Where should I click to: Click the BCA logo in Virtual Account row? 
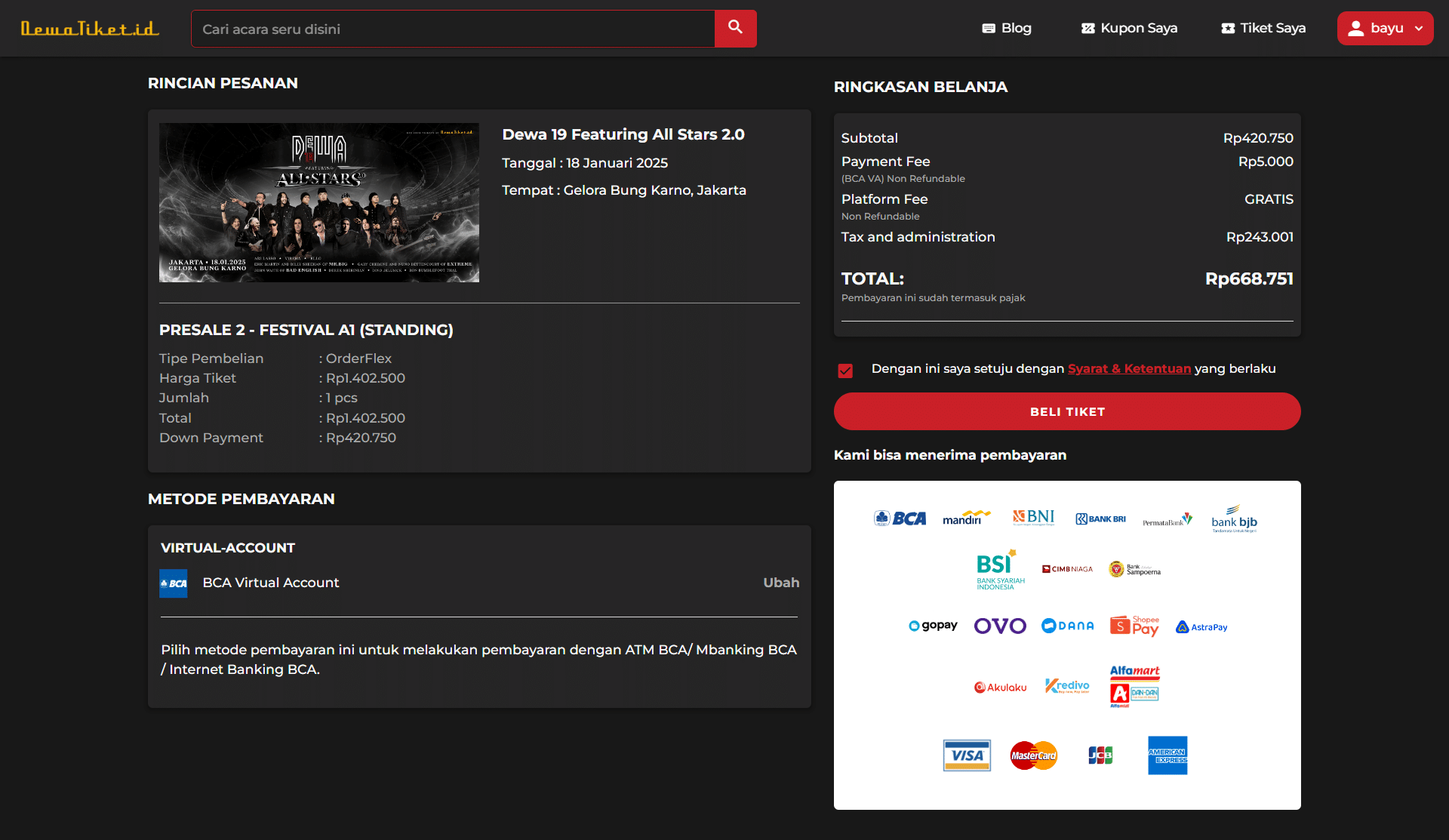(x=174, y=583)
